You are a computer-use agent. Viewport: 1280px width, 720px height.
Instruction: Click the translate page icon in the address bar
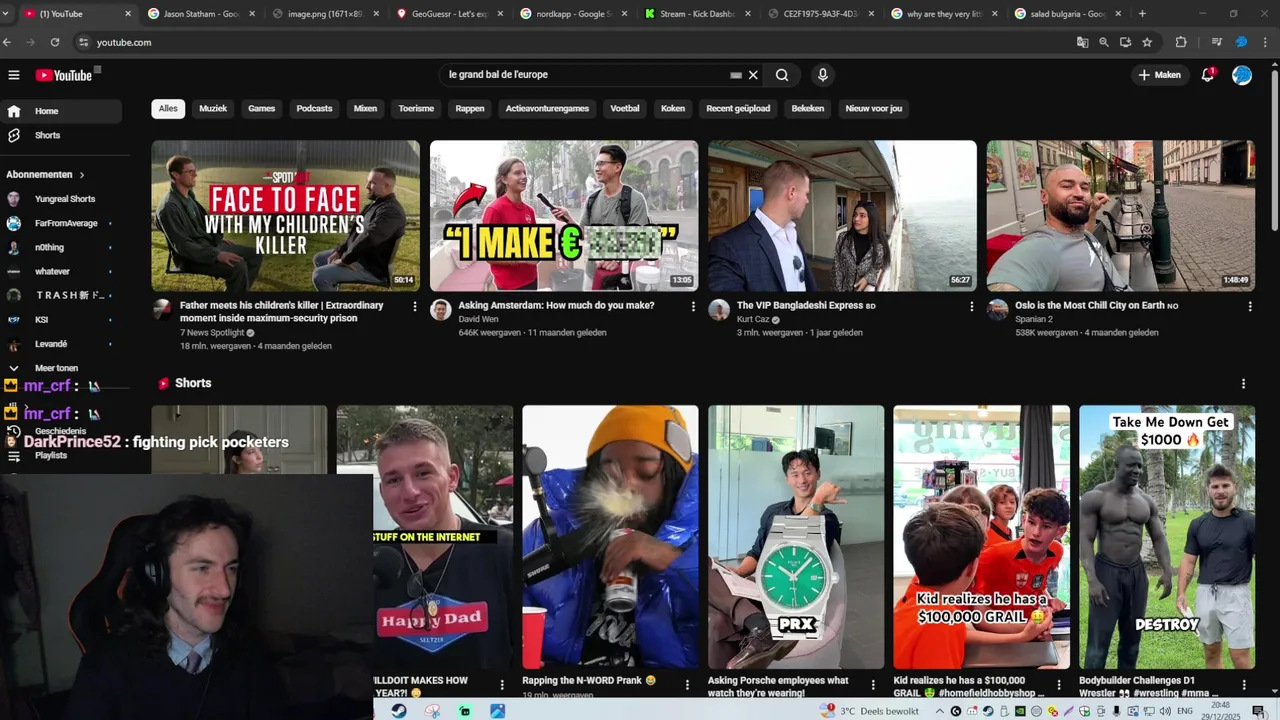[1082, 42]
